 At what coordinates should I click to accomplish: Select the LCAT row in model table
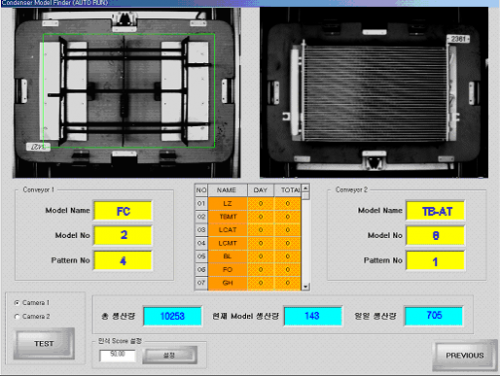click(248, 230)
